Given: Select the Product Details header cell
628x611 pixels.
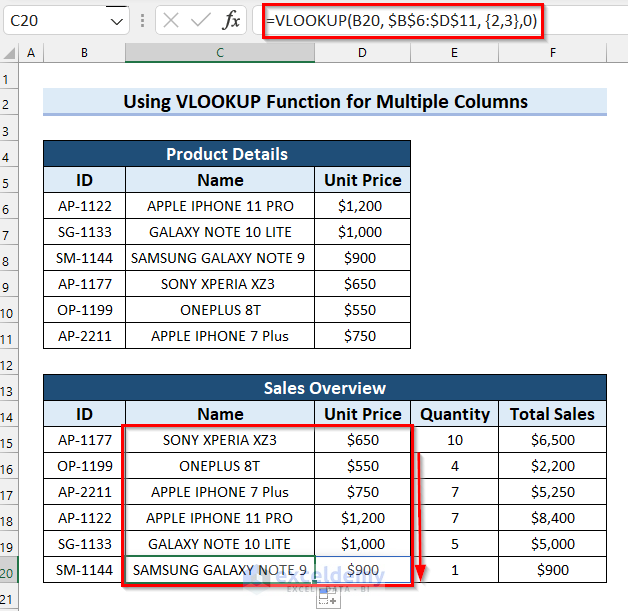Looking at the screenshot, I should click(x=227, y=154).
